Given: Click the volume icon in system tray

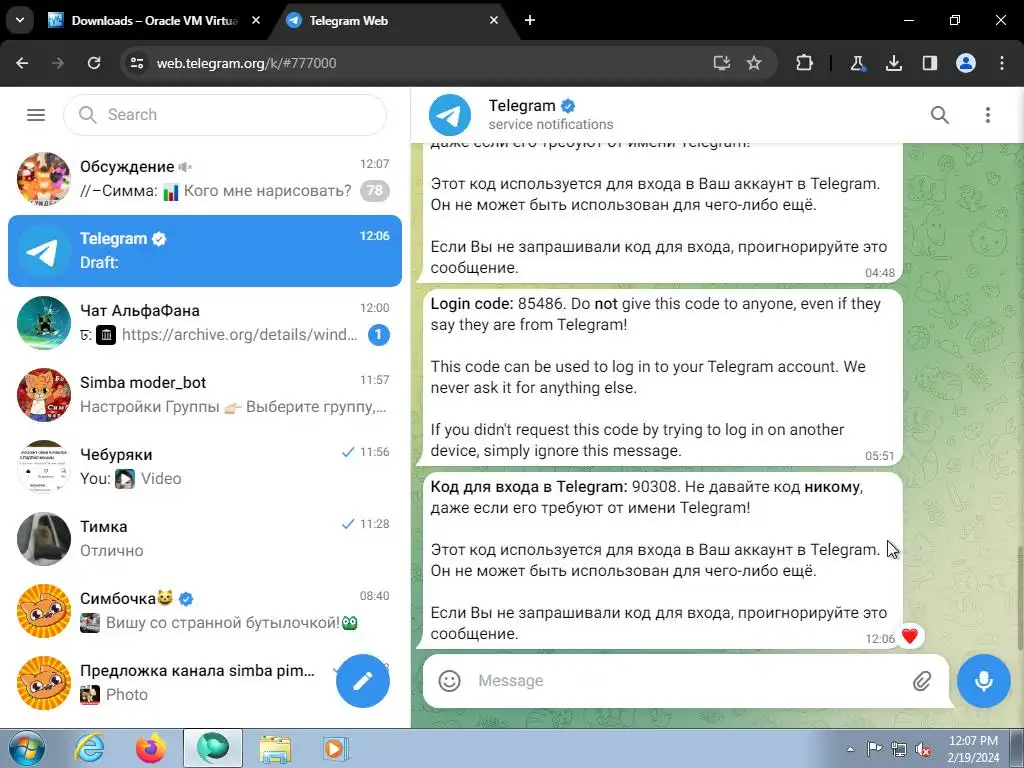Looking at the screenshot, I should click(923, 750).
